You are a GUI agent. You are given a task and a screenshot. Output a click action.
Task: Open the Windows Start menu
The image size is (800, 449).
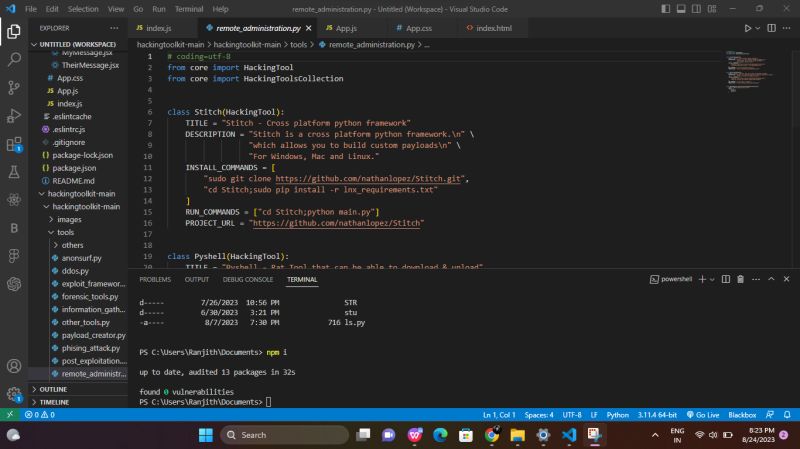pyautogui.click(x=206, y=435)
